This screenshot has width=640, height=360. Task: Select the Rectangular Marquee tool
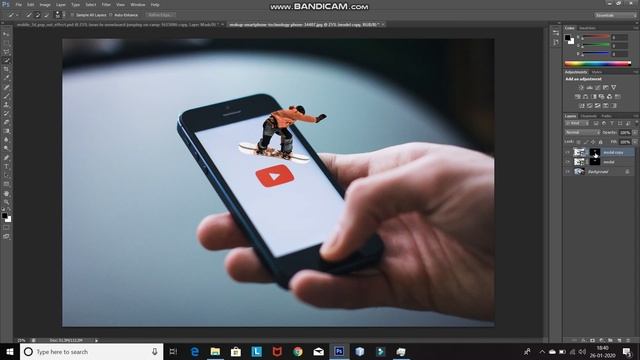tap(6, 43)
